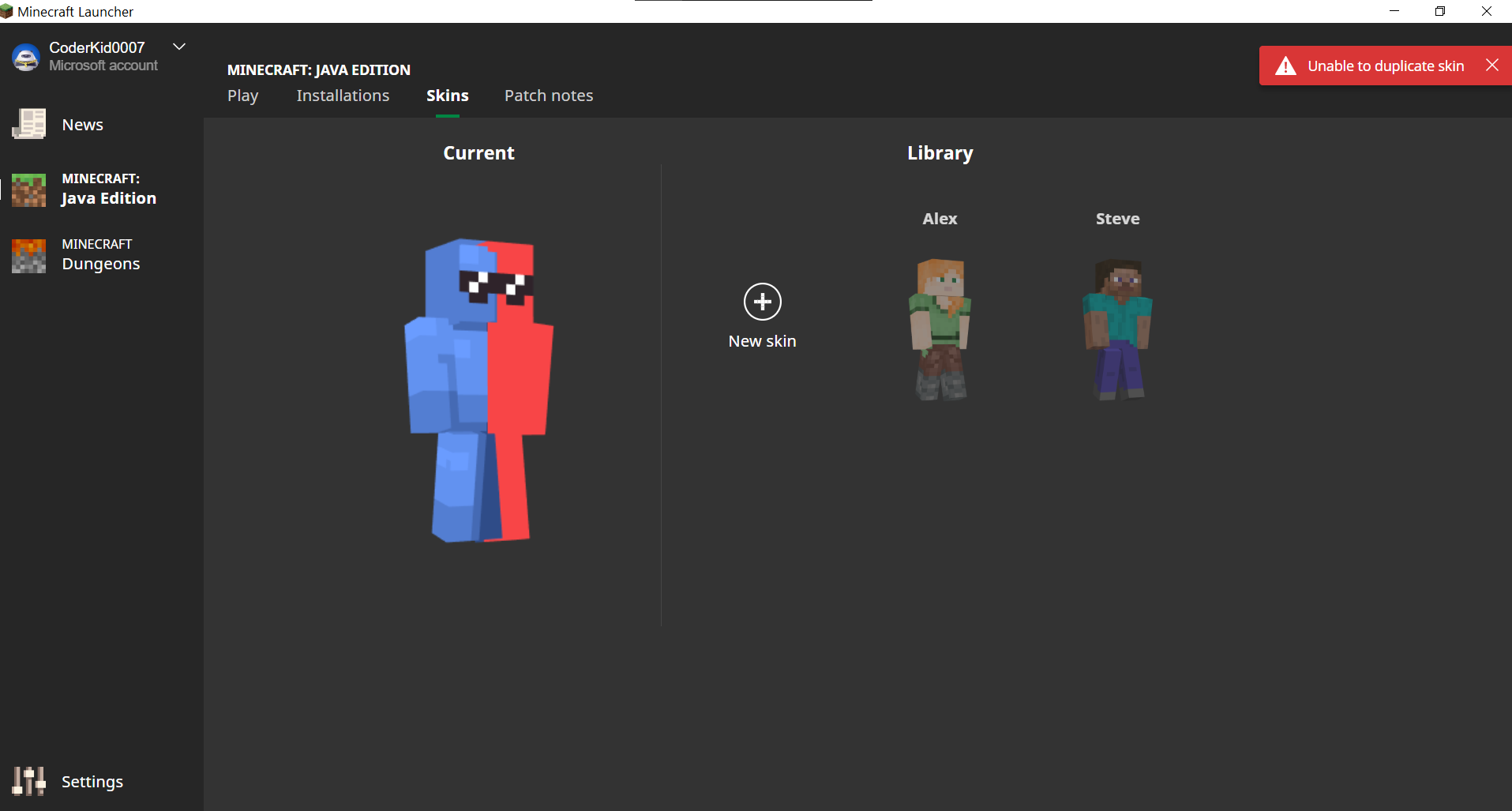The image size is (1512, 811).
Task: Switch to the Play tab
Action: (242, 96)
